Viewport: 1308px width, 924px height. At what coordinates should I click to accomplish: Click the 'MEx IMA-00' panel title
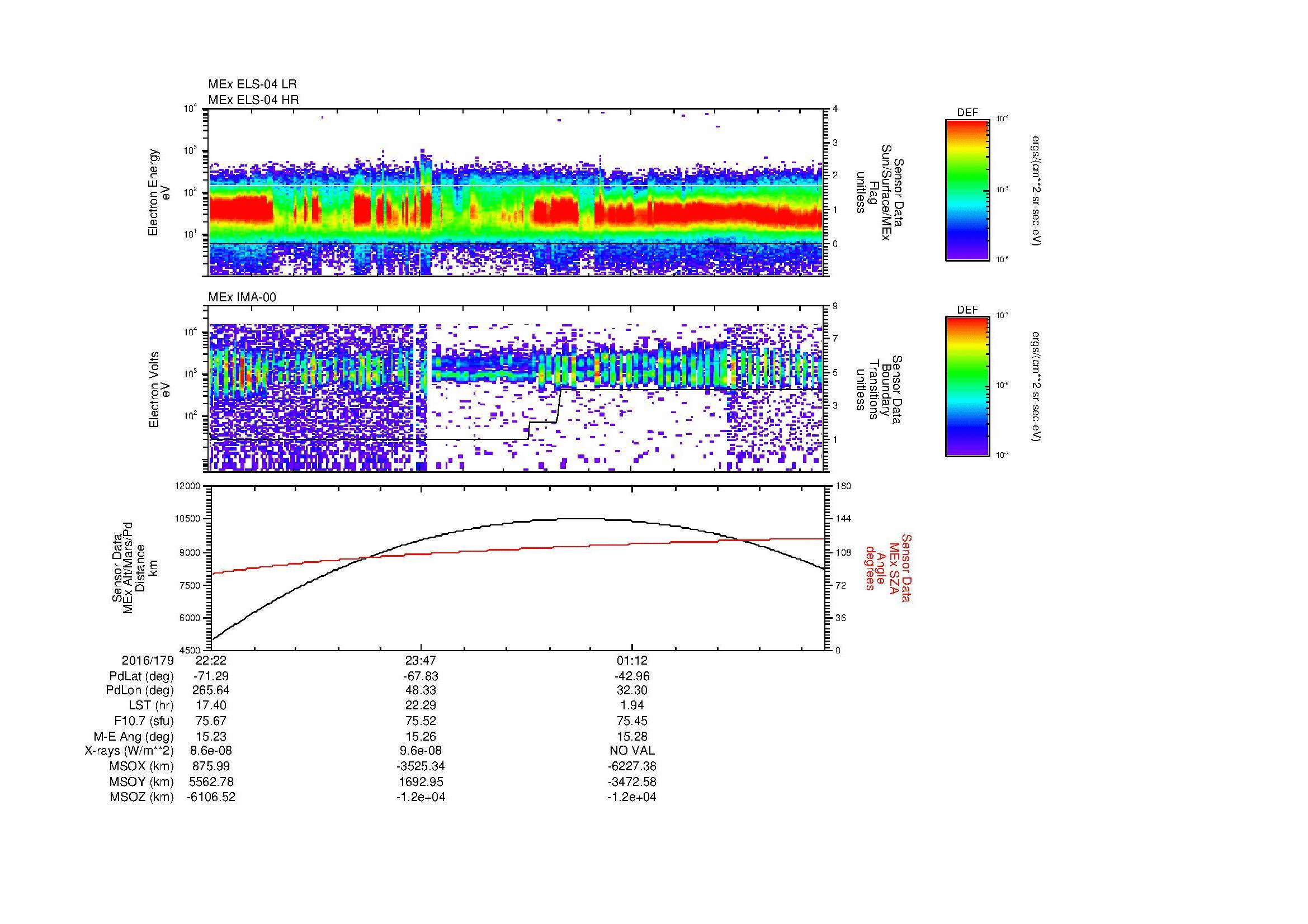(x=242, y=297)
